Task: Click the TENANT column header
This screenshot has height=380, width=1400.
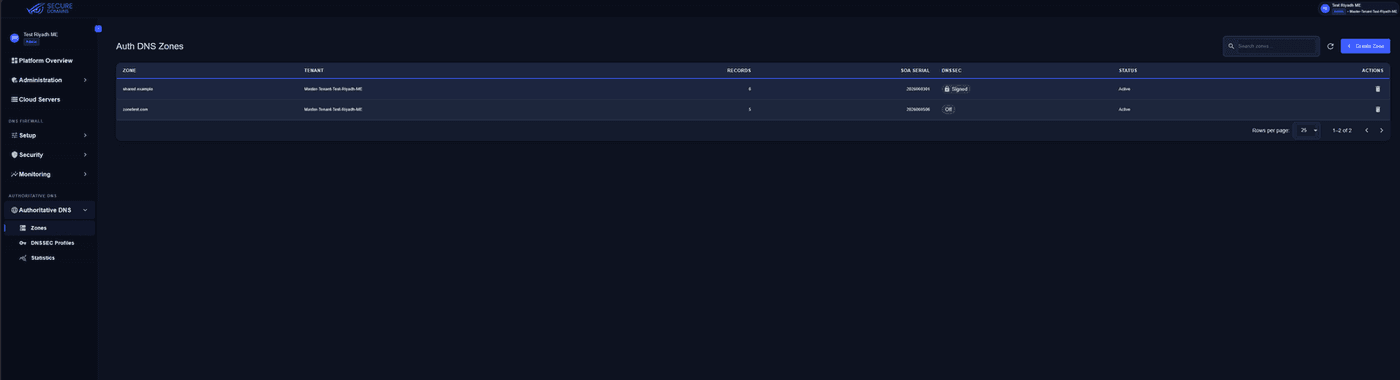Action: pos(314,70)
